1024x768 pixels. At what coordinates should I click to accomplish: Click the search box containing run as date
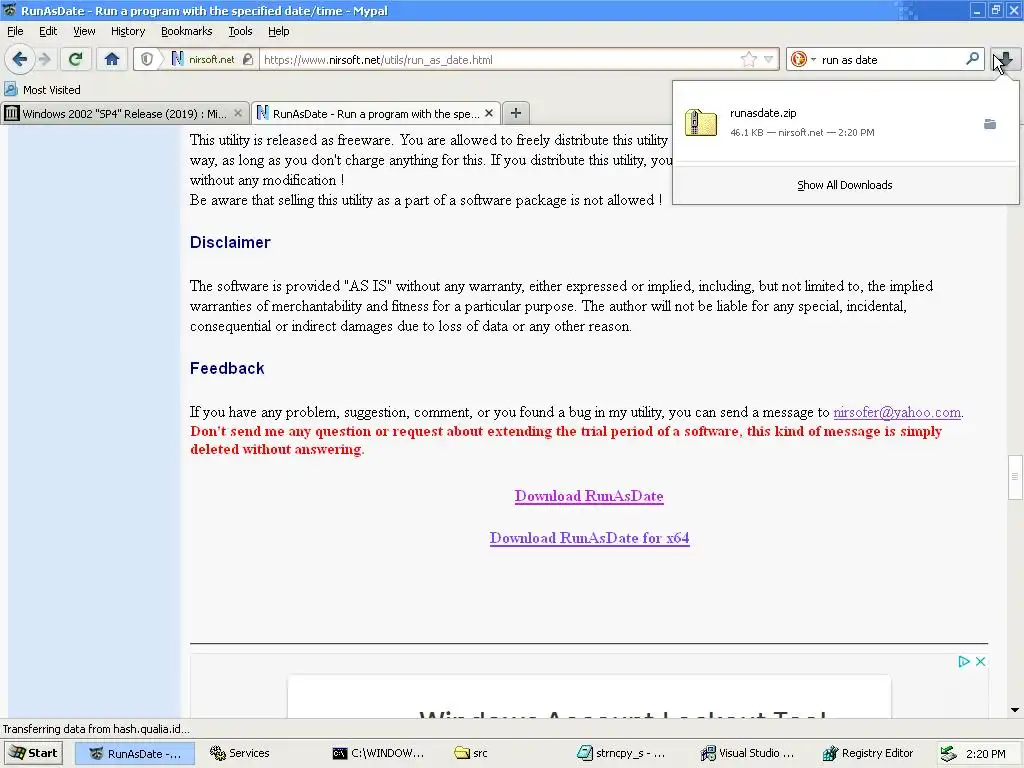(891, 59)
